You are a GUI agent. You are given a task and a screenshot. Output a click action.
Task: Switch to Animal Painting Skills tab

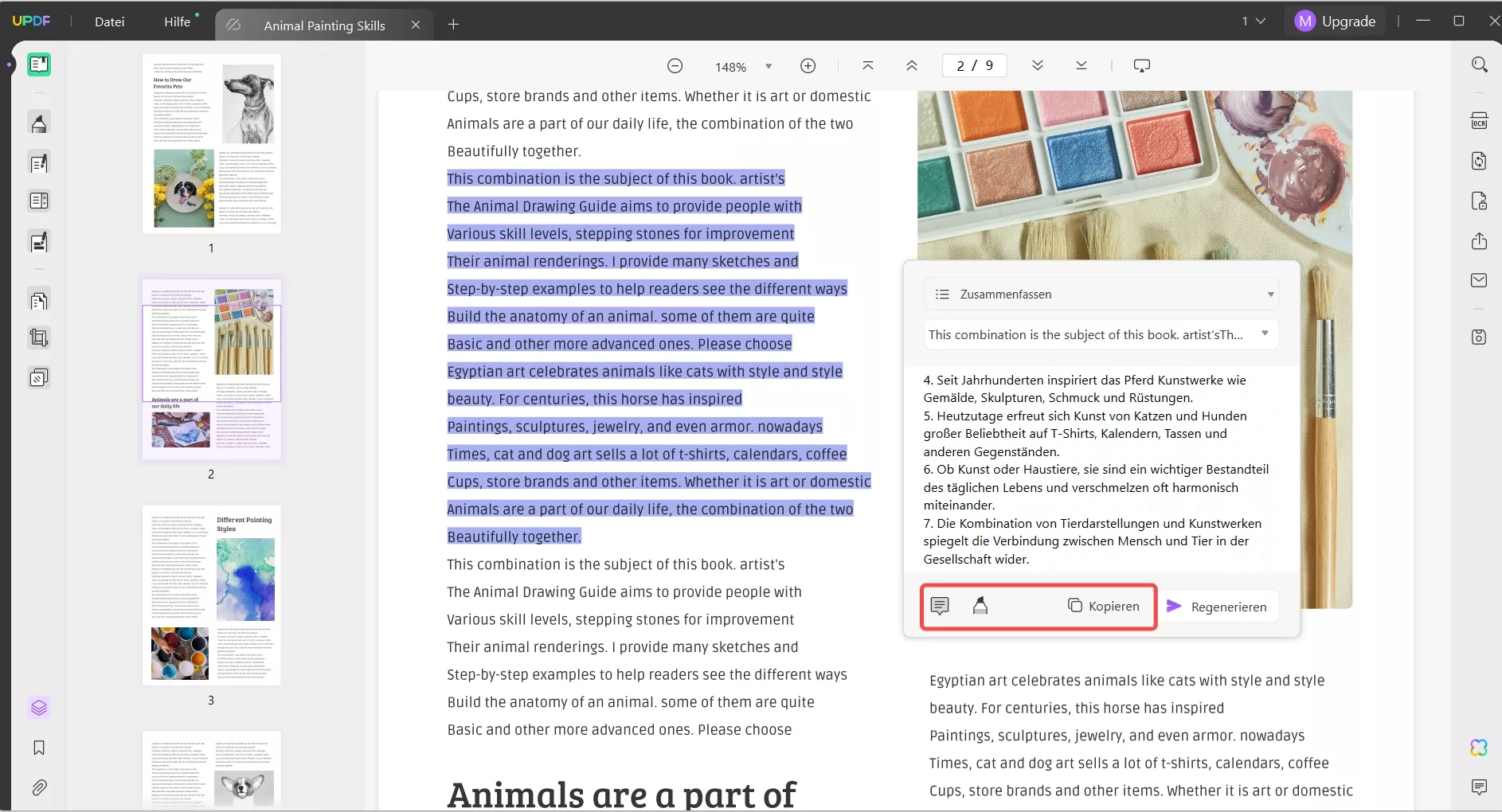point(324,25)
